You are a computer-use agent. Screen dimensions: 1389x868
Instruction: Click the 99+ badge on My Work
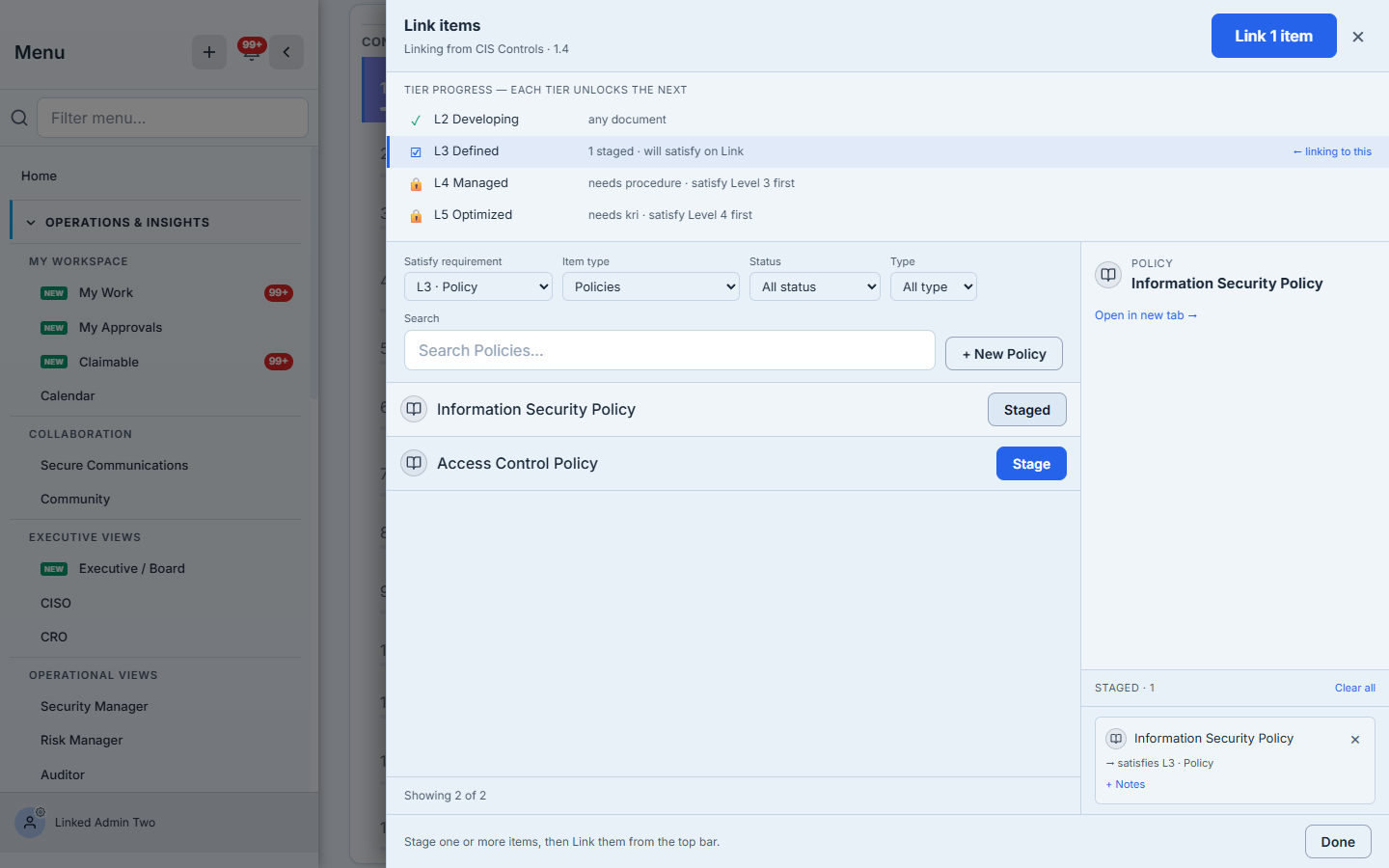pos(279,293)
